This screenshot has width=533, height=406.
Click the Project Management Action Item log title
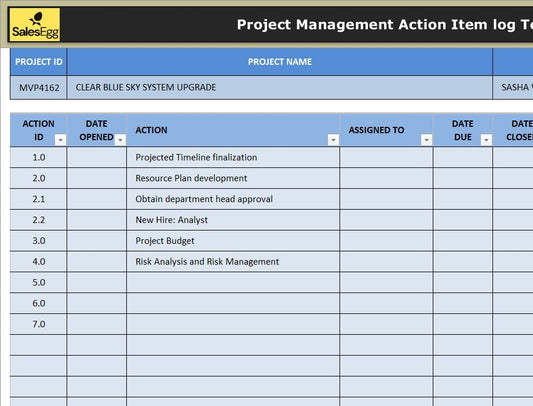pyautogui.click(x=384, y=24)
